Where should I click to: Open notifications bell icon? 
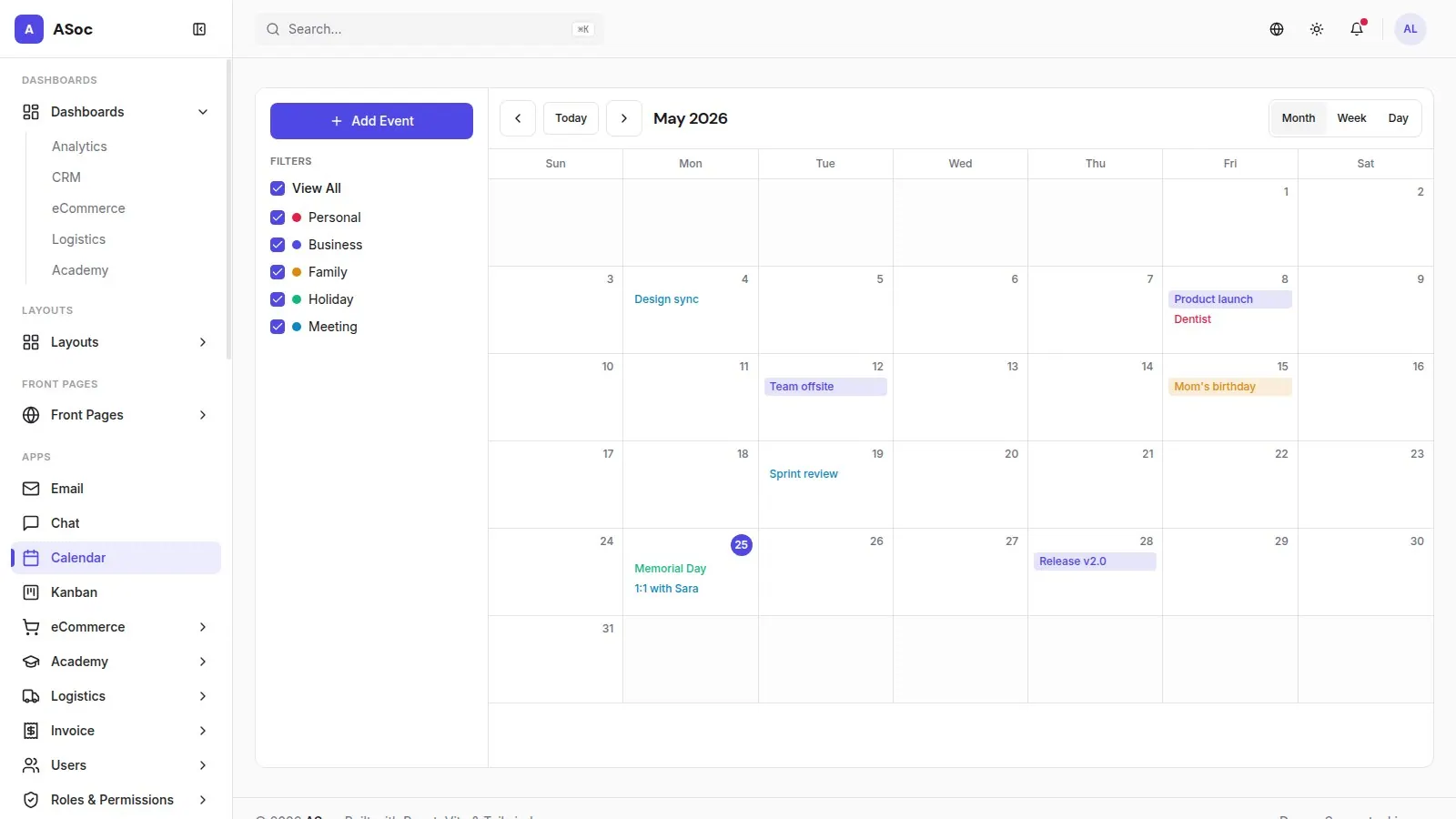[1357, 29]
